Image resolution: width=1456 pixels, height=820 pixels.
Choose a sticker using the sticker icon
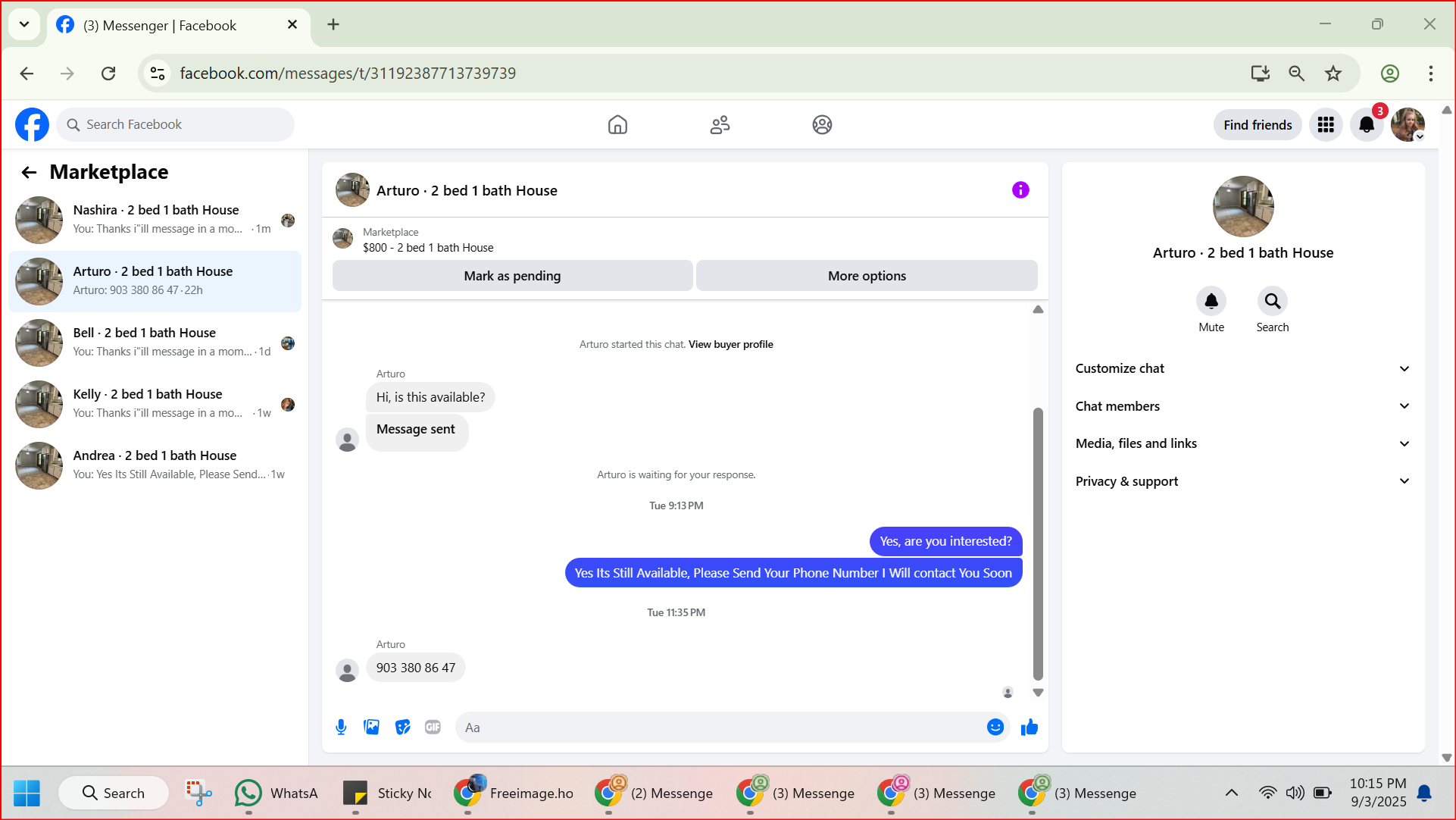point(402,728)
